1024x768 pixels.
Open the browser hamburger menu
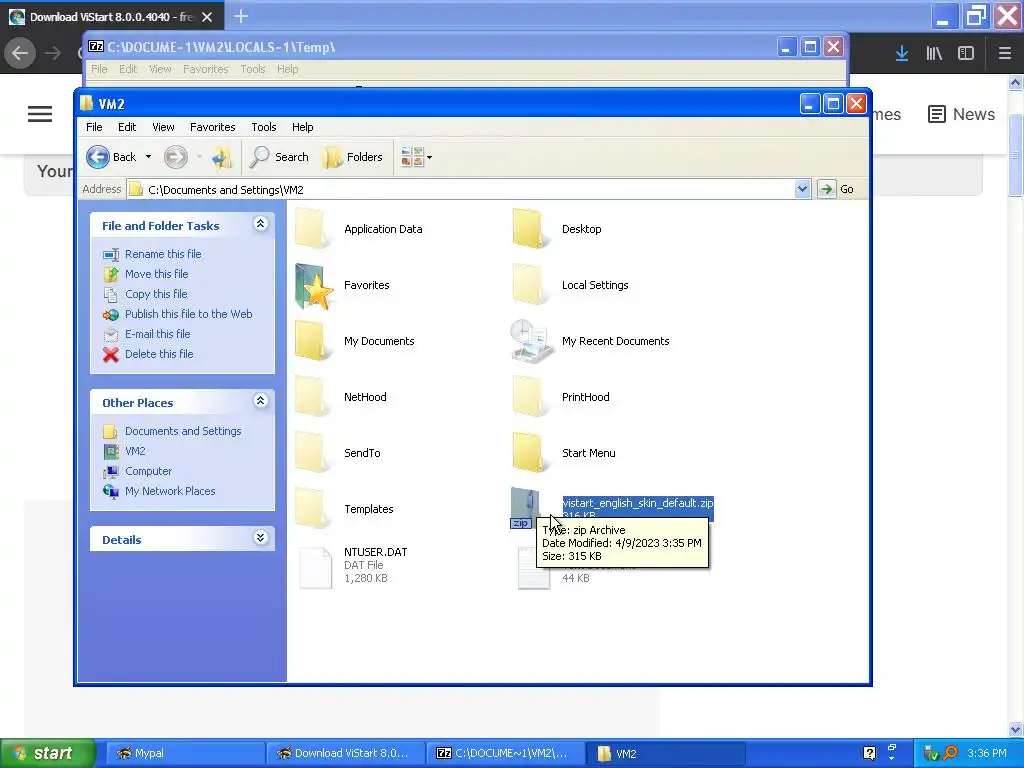pyautogui.click(x=1004, y=53)
